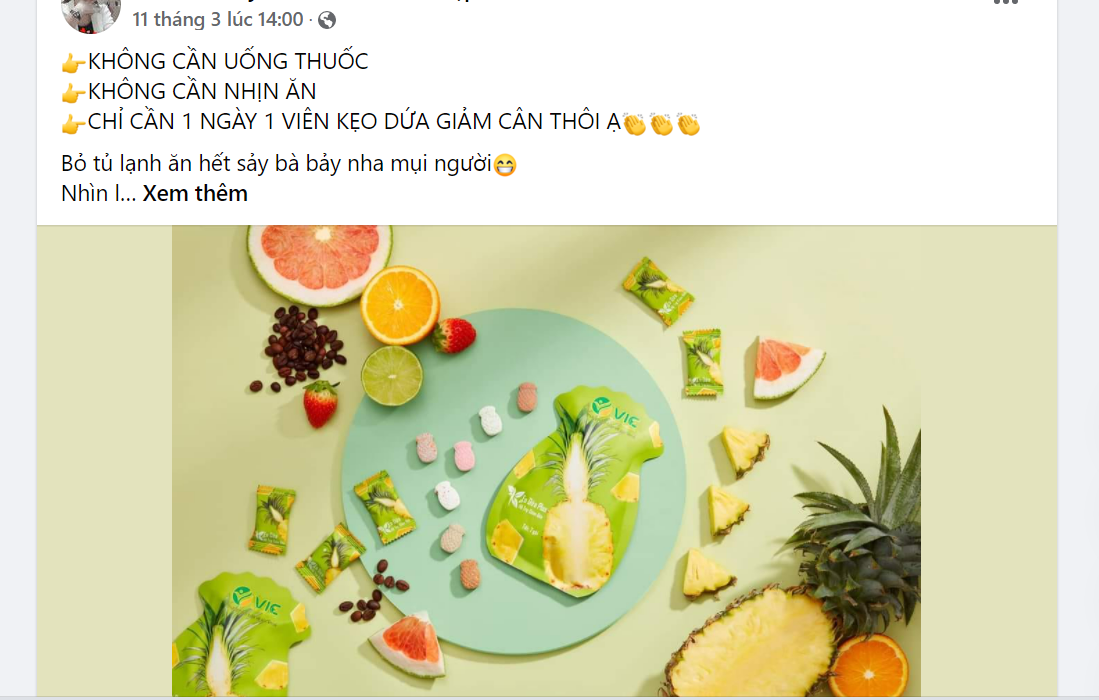Click the grapefruit half at the photo's top
Image resolution: width=1099 pixels, height=700 pixels.
pyautogui.click(x=320, y=262)
